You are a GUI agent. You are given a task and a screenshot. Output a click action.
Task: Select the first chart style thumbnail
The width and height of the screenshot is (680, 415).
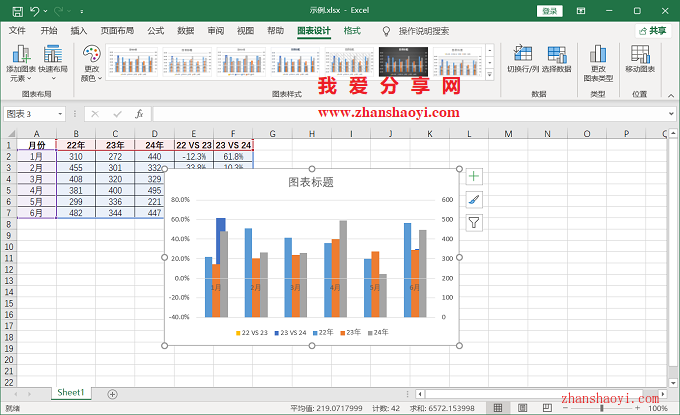pyautogui.click(x=132, y=62)
